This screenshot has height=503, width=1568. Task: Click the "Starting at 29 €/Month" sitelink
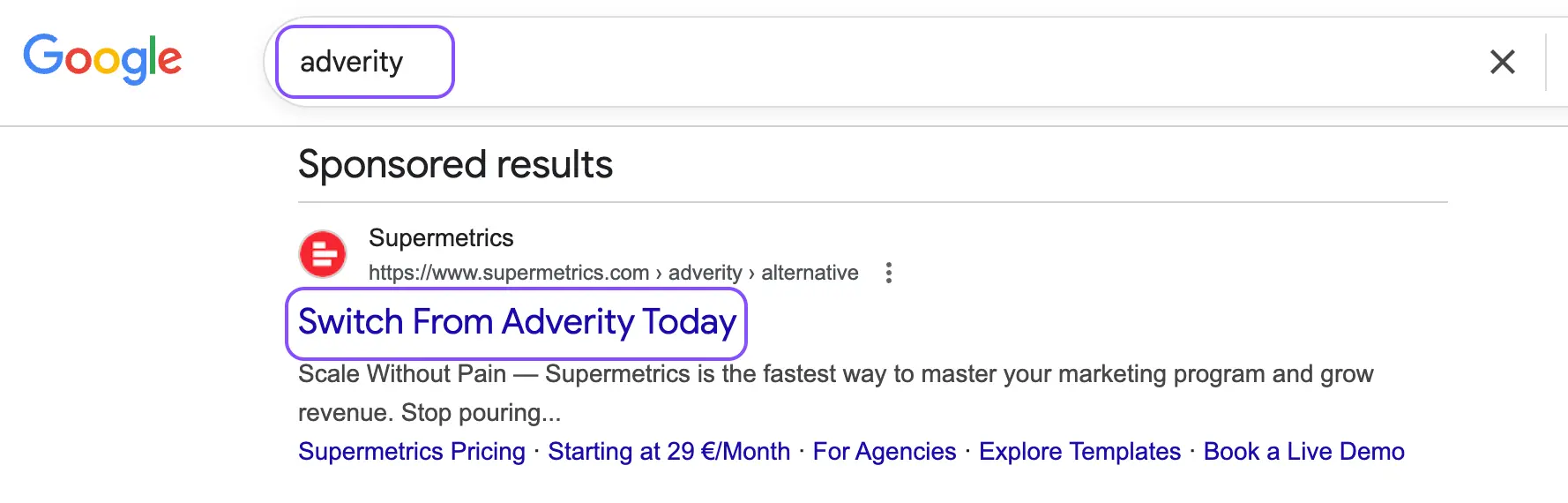[668, 452]
